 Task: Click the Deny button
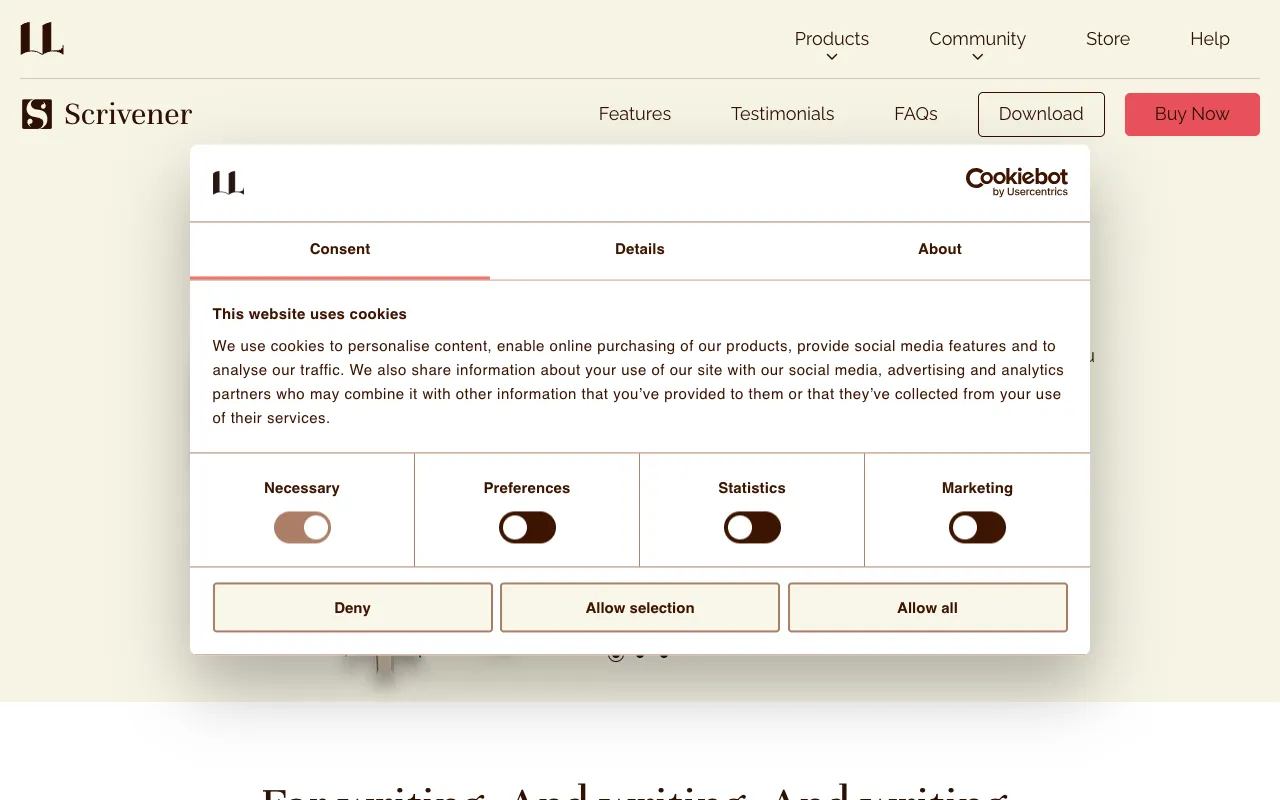click(352, 607)
